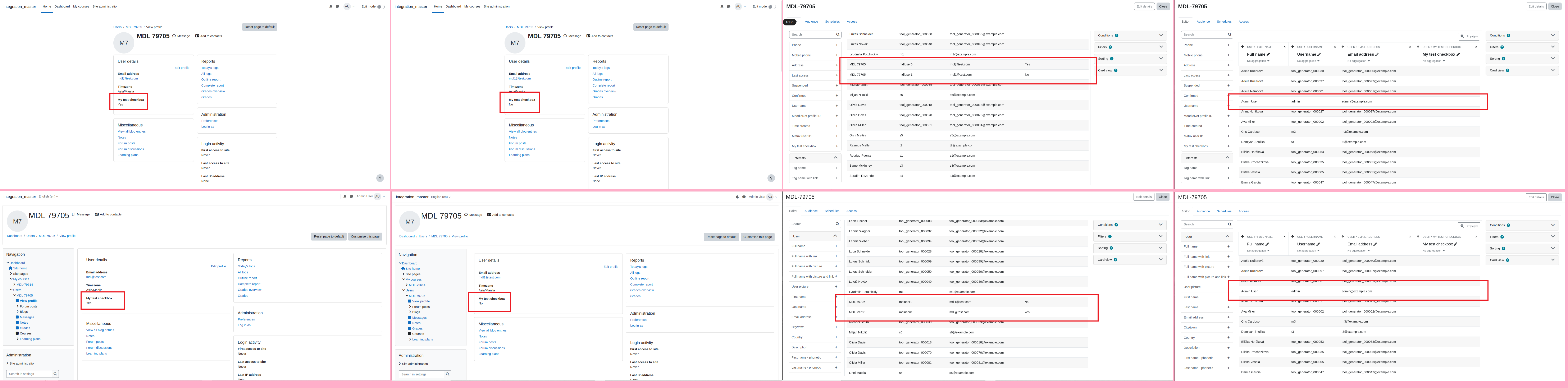This screenshot has height=388, width=1568.
Task: Click Full name column move handle, top-right report
Action: (x=1242, y=47)
